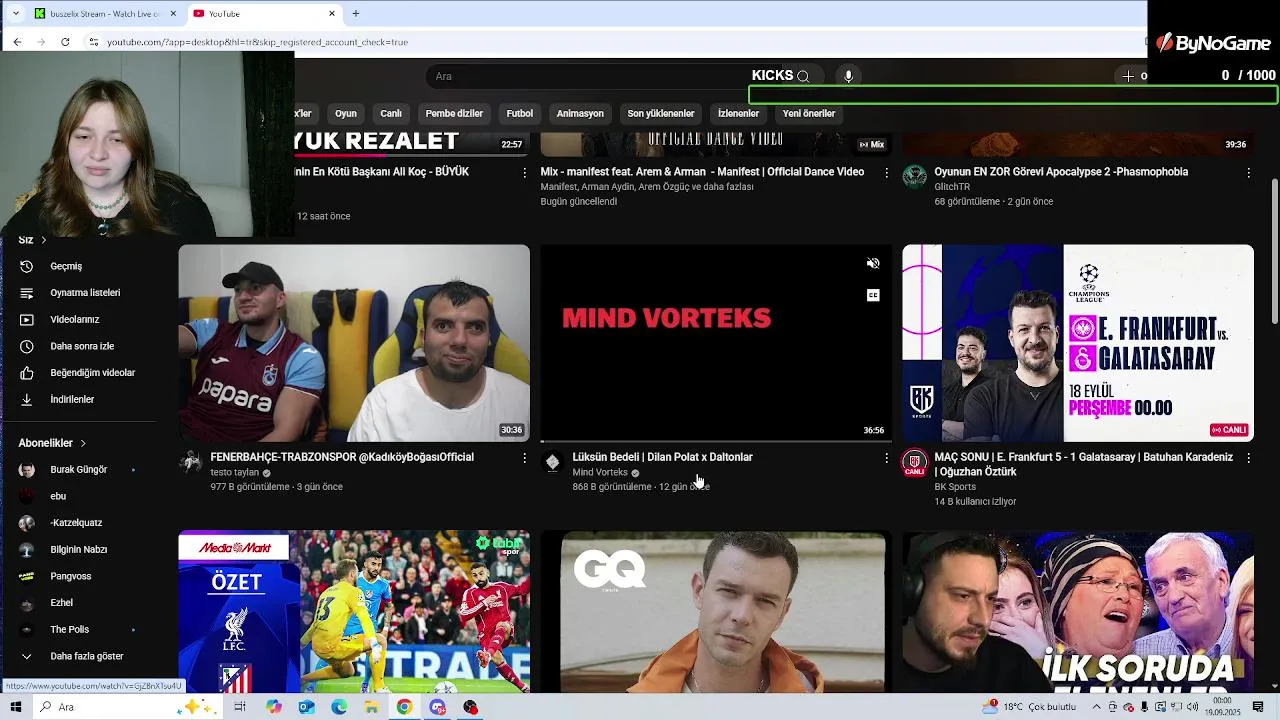
Task: Reload the page in browser
Action: point(65,42)
